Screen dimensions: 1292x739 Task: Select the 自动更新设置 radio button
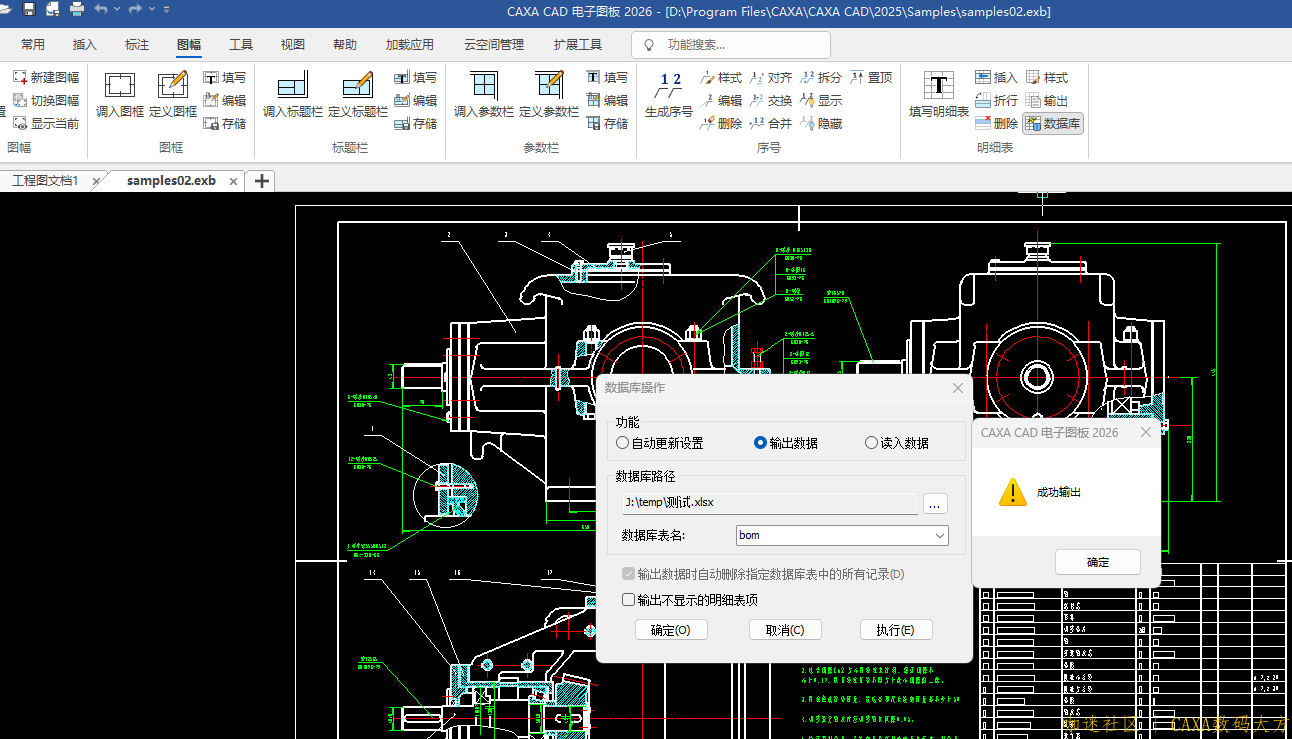623,443
